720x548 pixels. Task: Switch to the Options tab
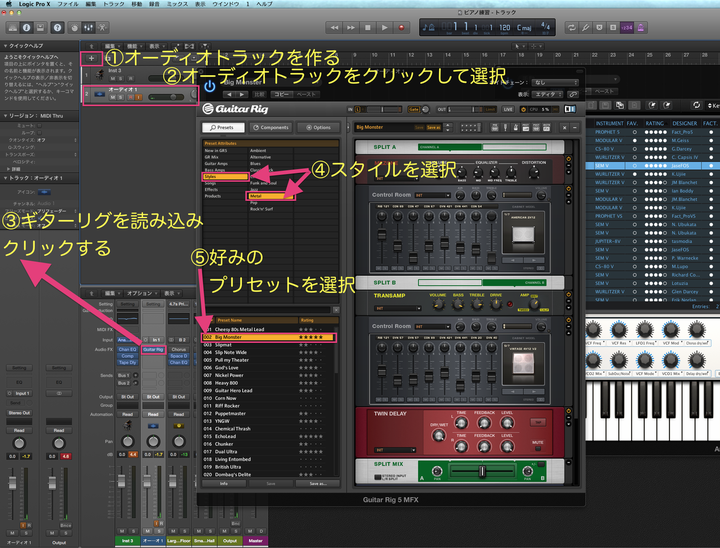coord(318,127)
